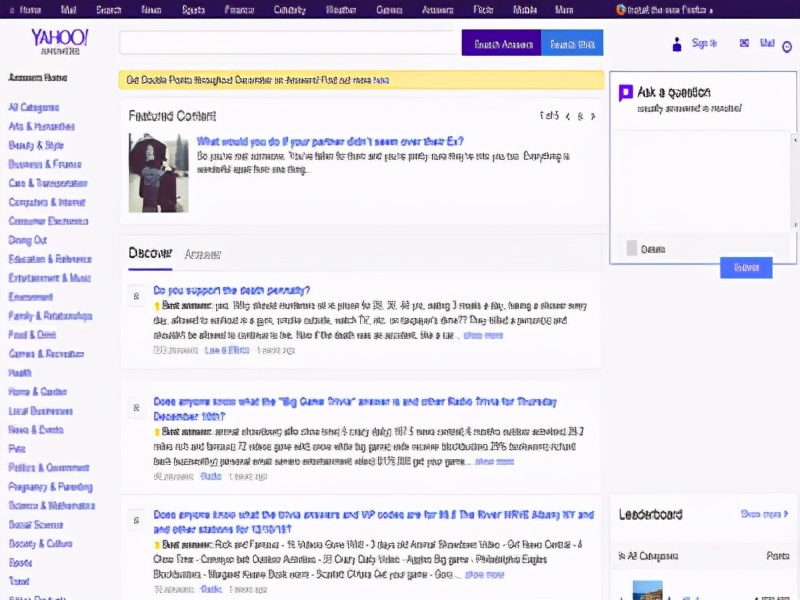Open the Society & Culture category
This screenshot has width=800, height=600.
pyautogui.click(x=40, y=543)
